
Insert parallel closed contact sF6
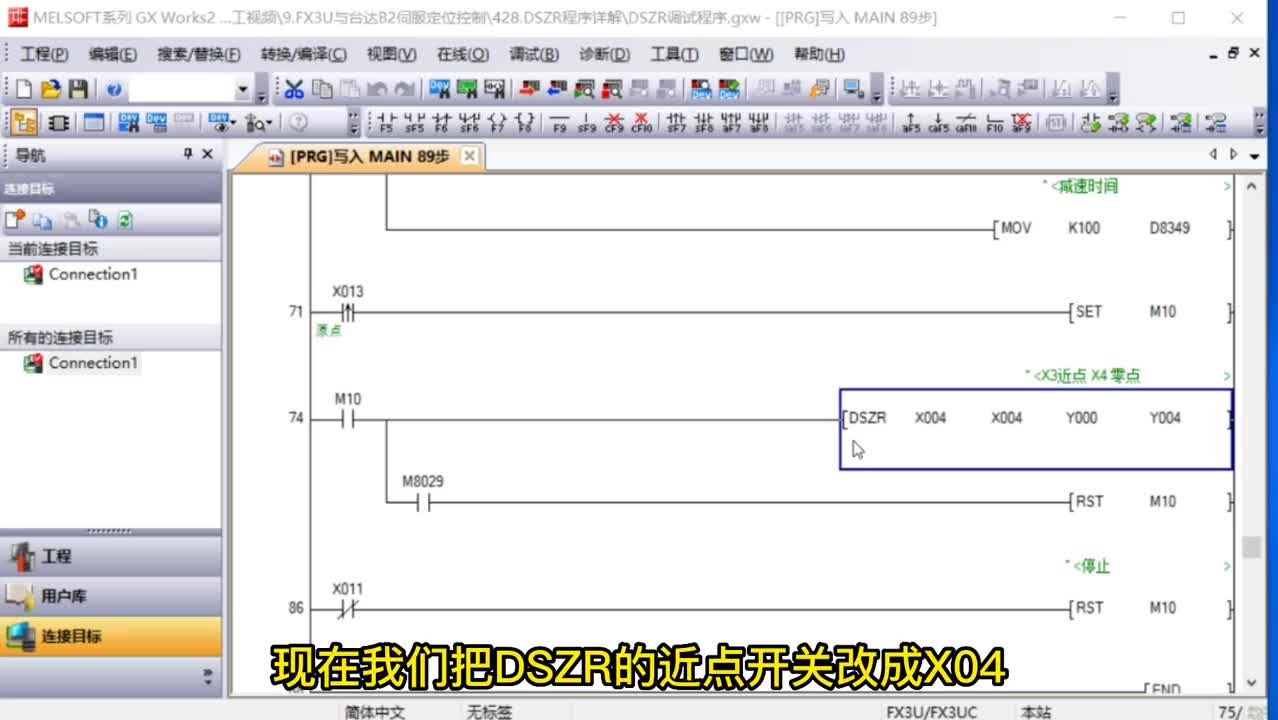[x=469, y=123]
